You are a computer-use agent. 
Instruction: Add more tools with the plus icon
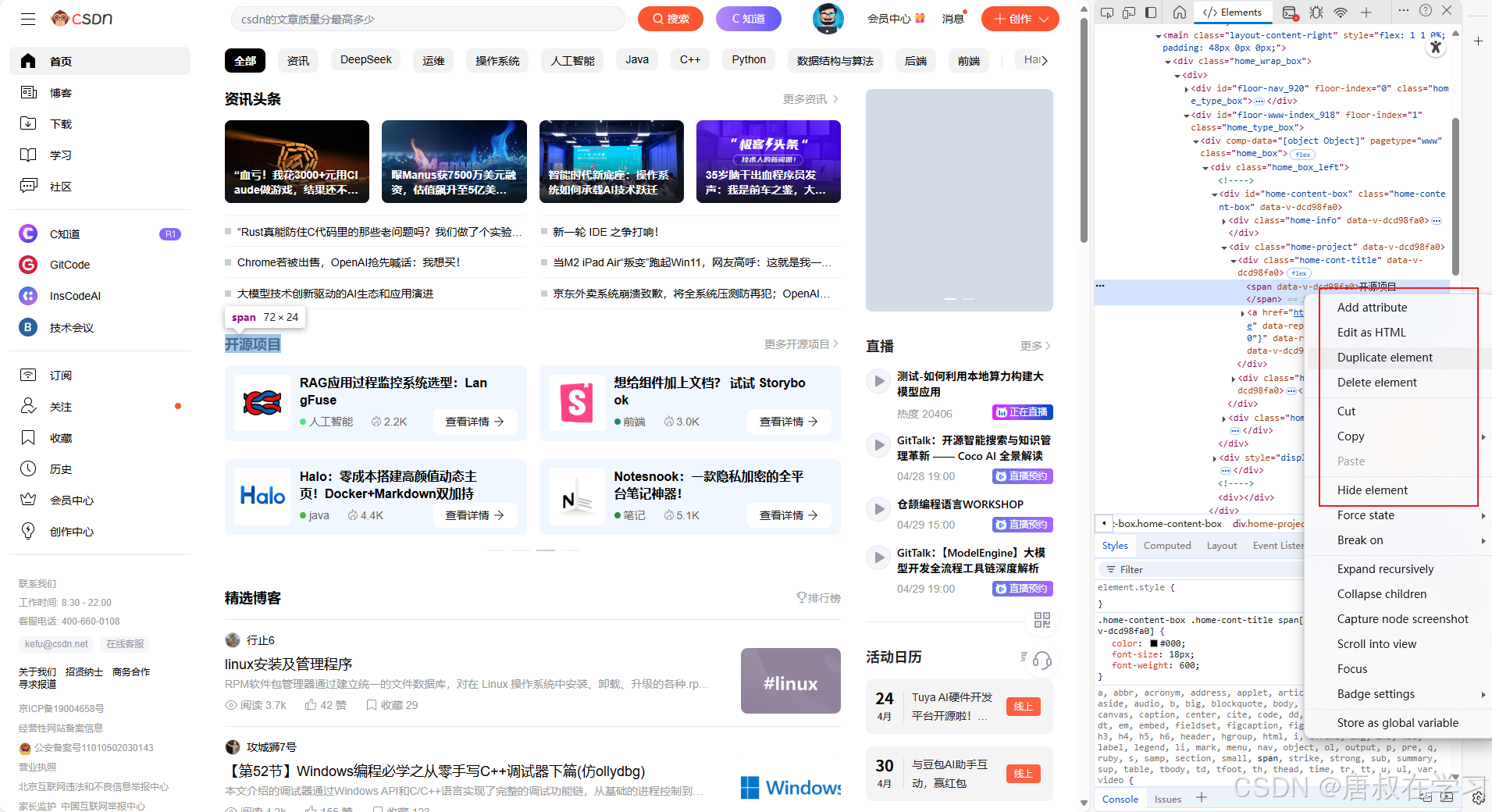click(1366, 12)
